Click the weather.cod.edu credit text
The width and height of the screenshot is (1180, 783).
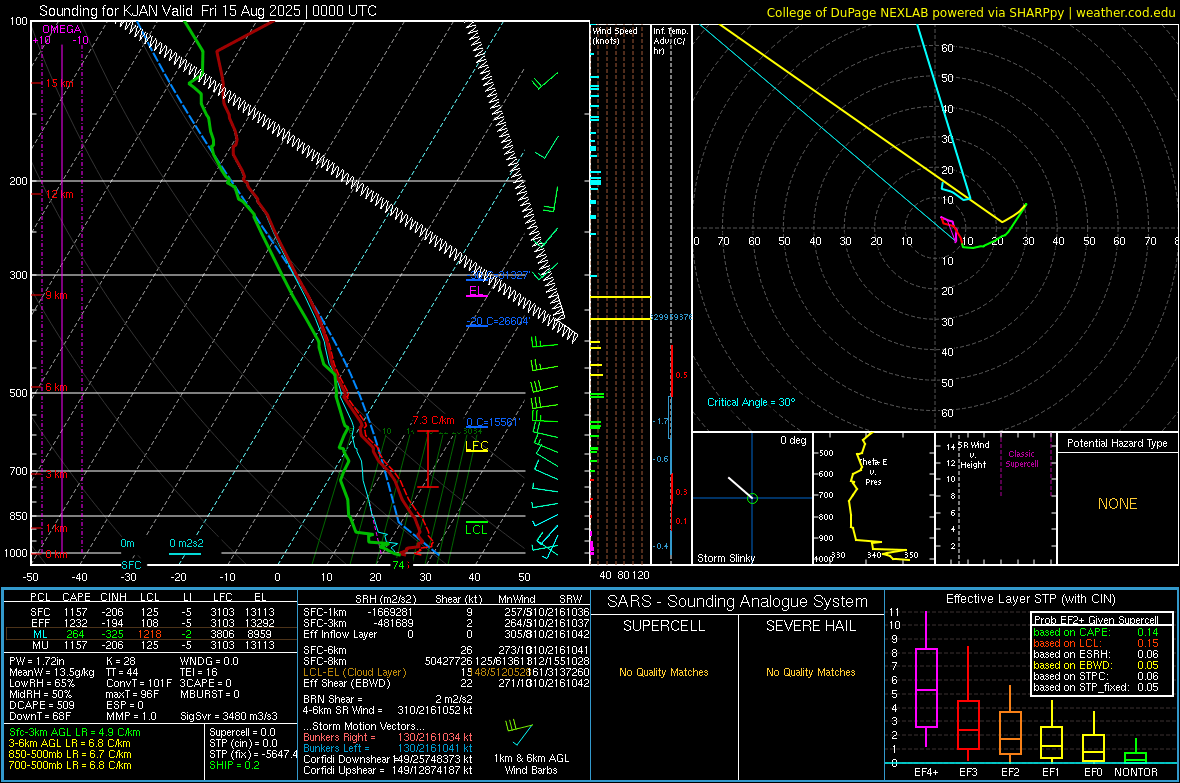[1124, 12]
